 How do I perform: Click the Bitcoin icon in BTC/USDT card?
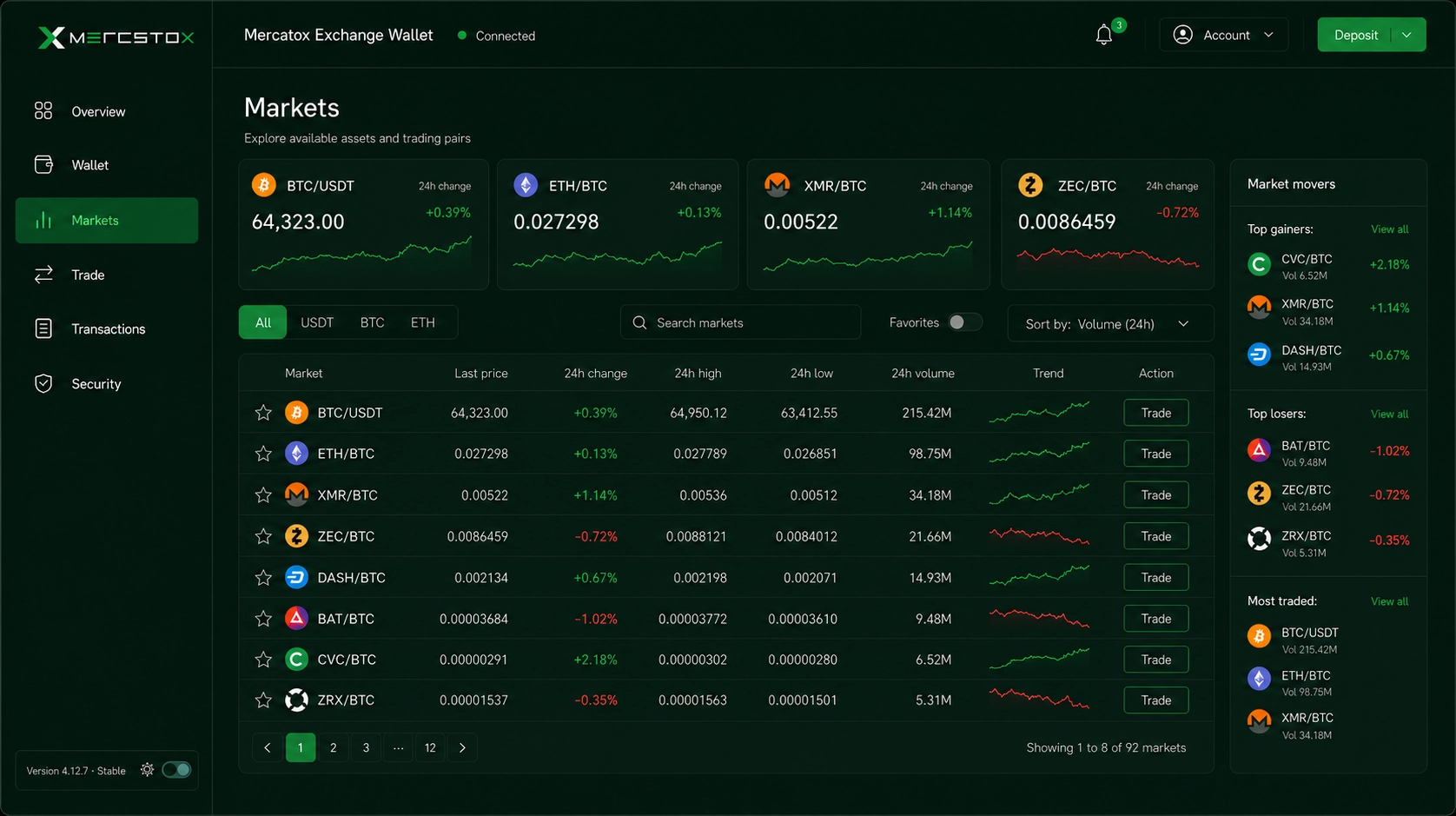(x=264, y=185)
